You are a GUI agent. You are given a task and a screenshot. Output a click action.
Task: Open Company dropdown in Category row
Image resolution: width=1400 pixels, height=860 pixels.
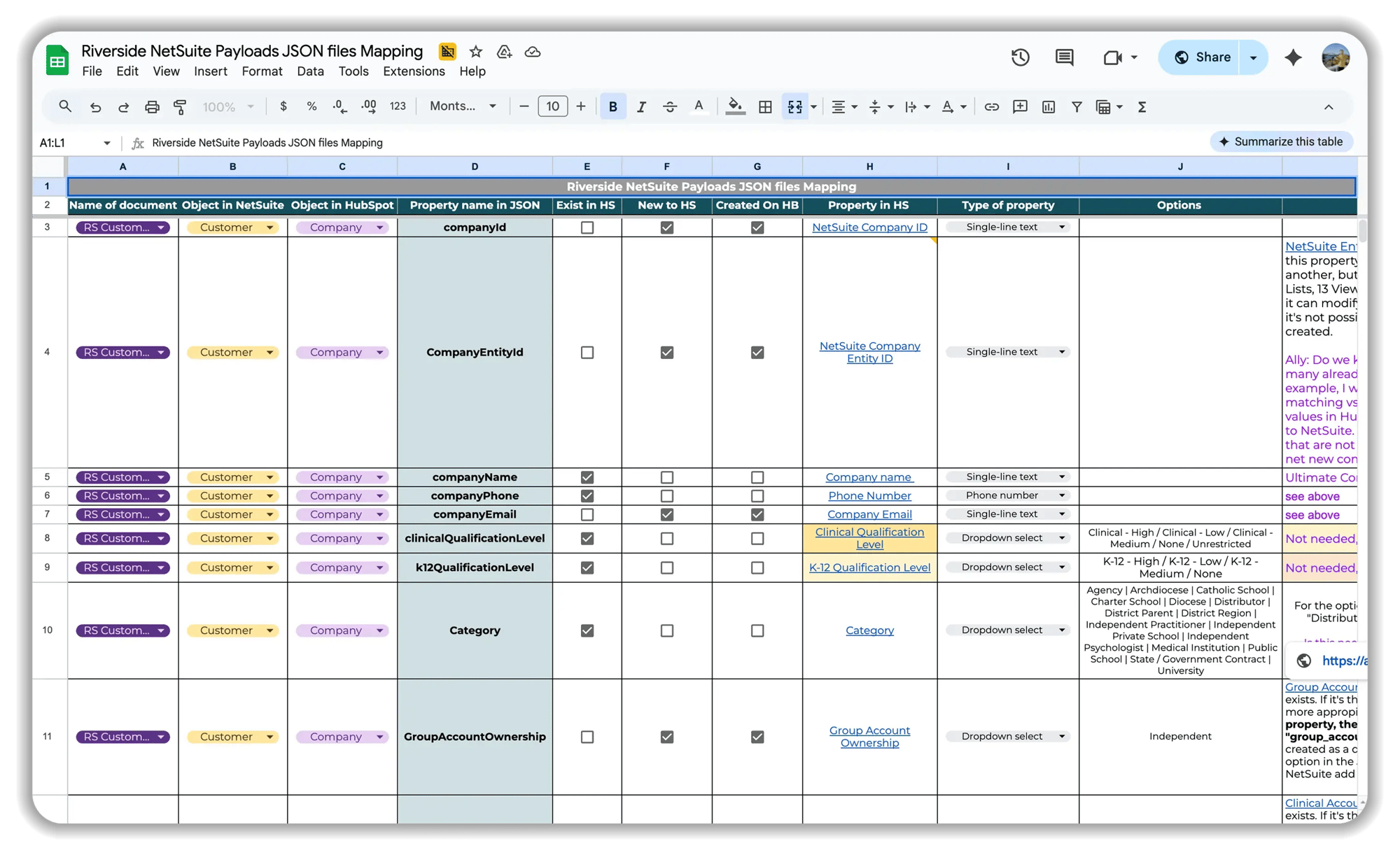coord(380,630)
